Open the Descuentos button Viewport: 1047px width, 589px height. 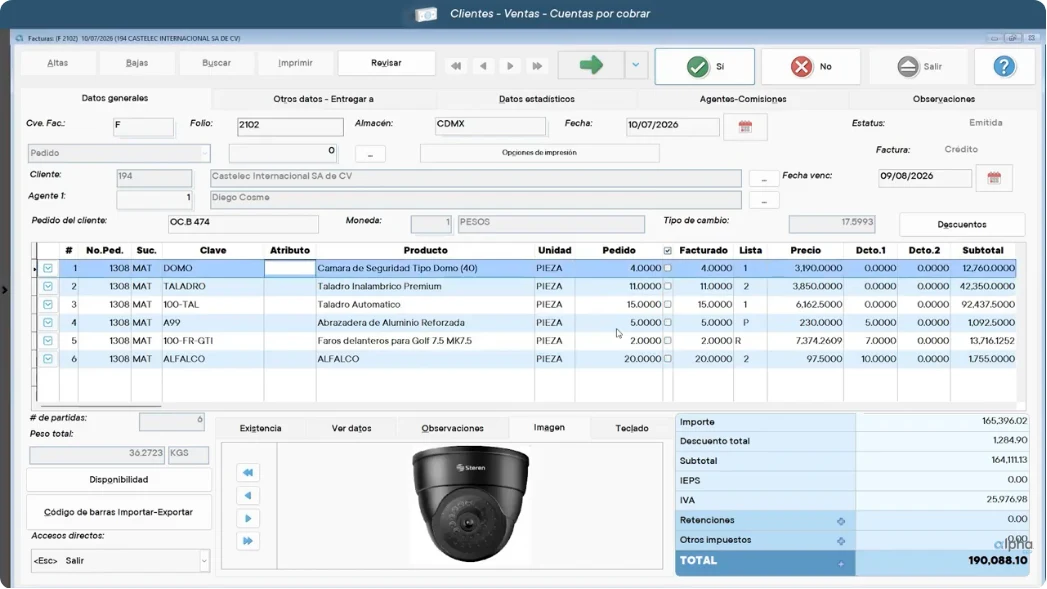pos(962,224)
